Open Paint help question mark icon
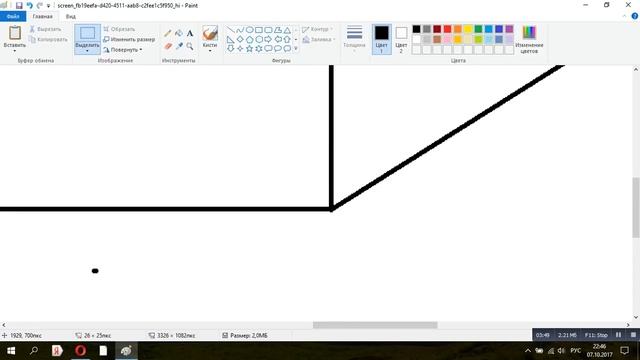640x360 pixels. pyautogui.click(x=635, y=16)
